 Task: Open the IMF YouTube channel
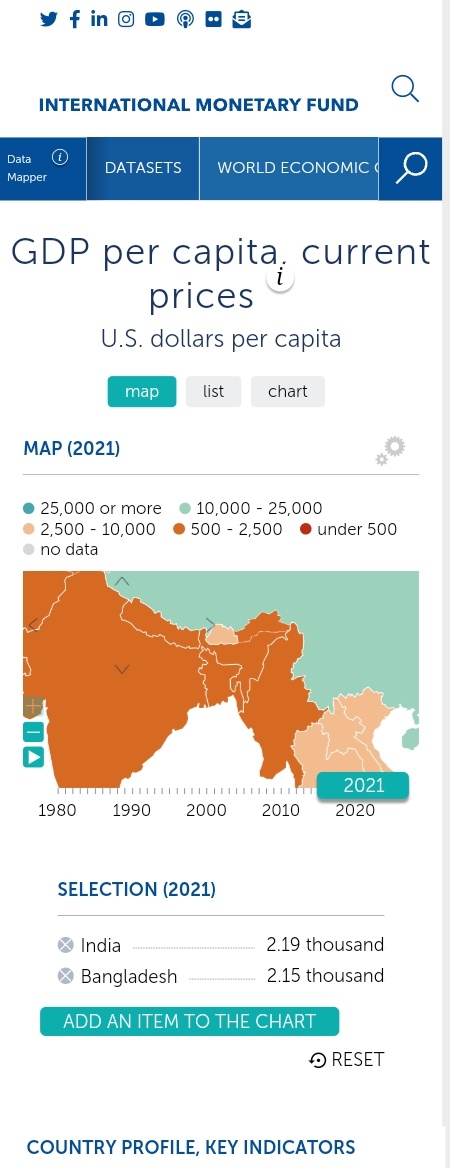click(x=154, y=19)
